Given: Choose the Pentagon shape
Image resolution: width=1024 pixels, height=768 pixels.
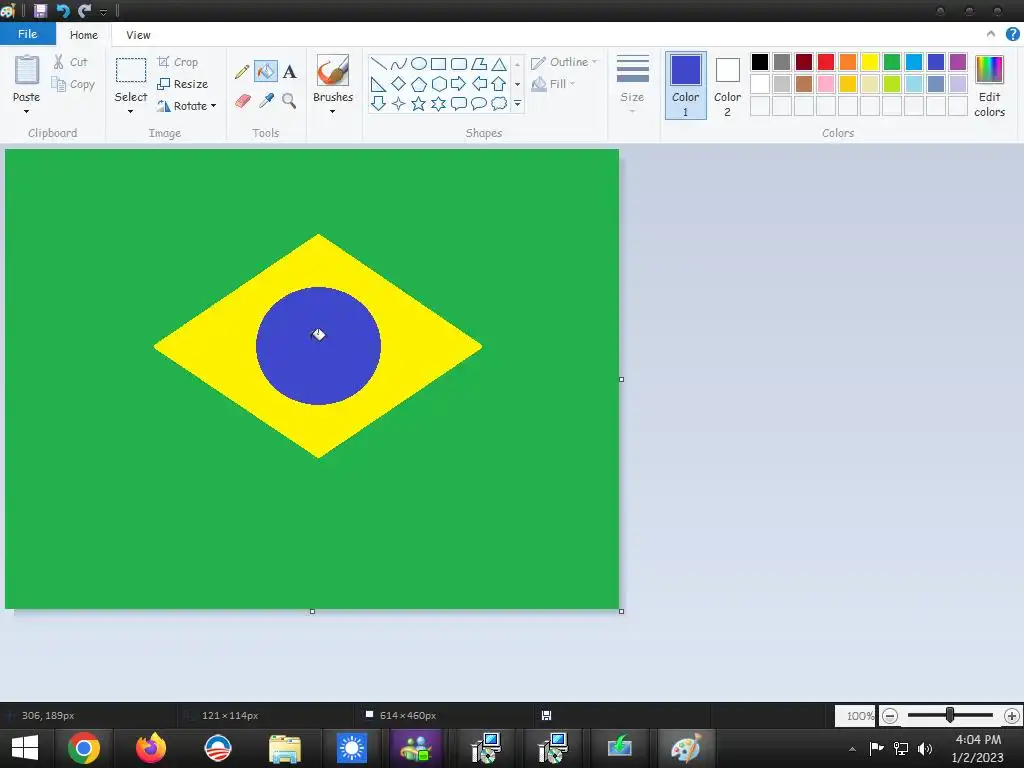Looking at the screenshot, I should coord(419,84).
